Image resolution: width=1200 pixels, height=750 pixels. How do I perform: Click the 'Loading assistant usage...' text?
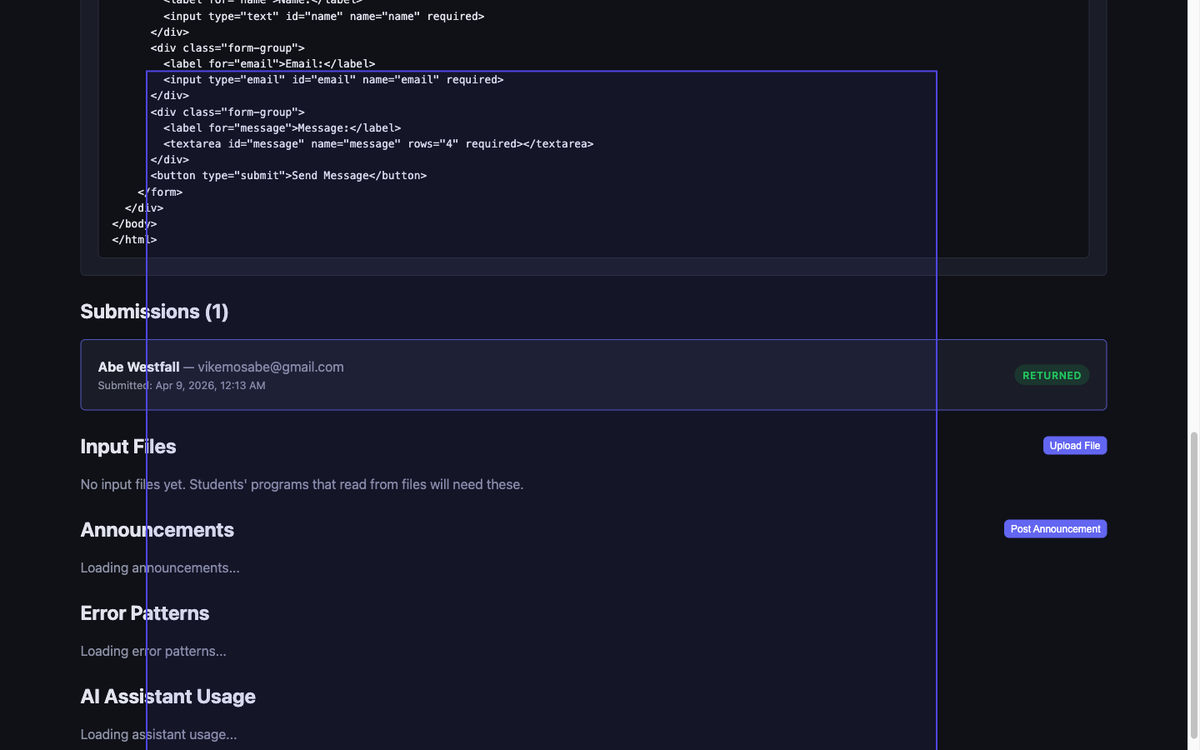pos(158,734)
